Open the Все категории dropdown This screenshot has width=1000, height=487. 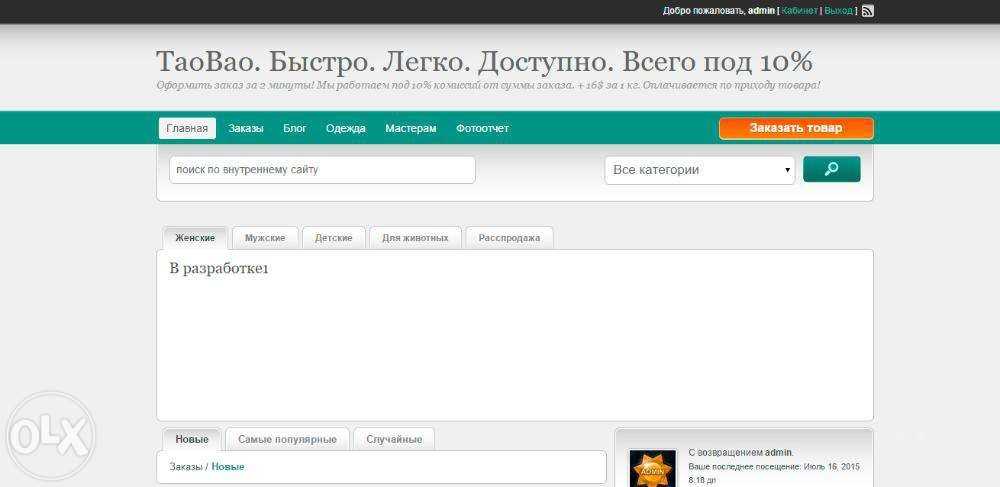click(700, 170)
